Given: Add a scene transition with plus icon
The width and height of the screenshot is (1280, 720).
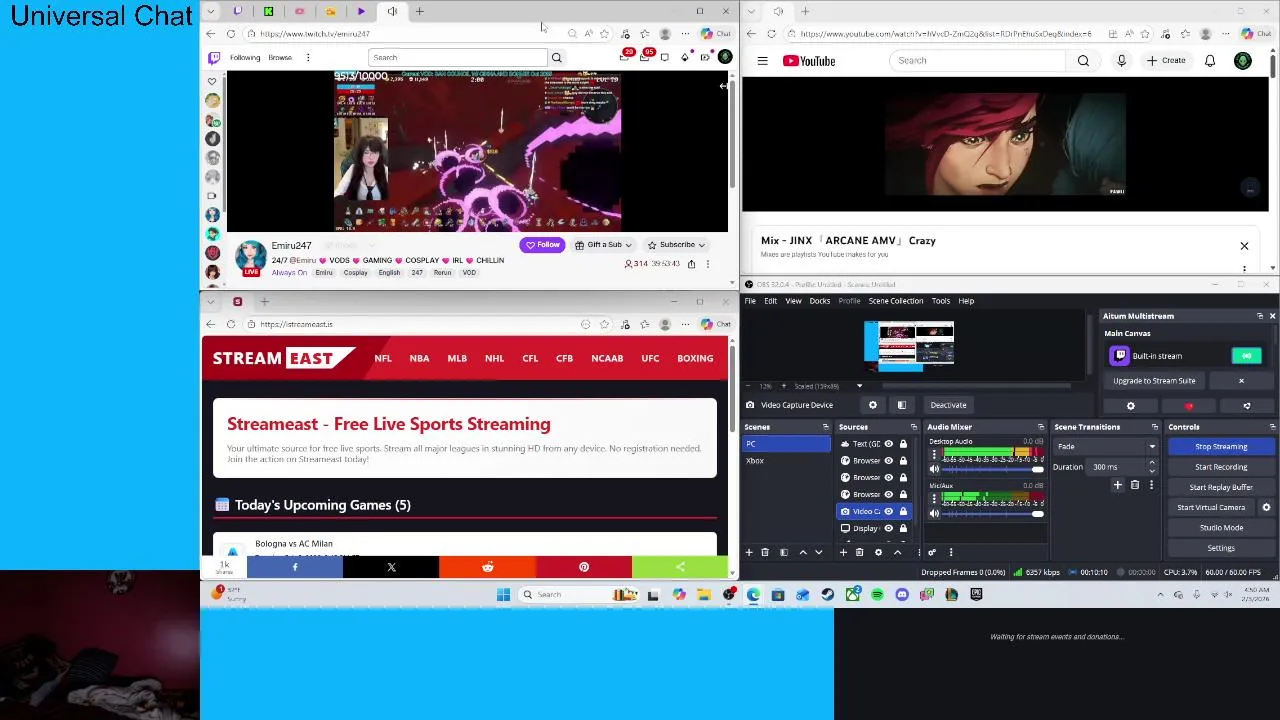Looking at the screenshot, I should point(1118,485).
